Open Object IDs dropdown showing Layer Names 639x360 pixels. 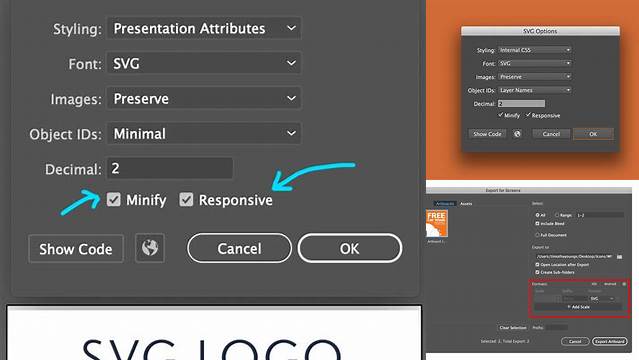[535, 90]
